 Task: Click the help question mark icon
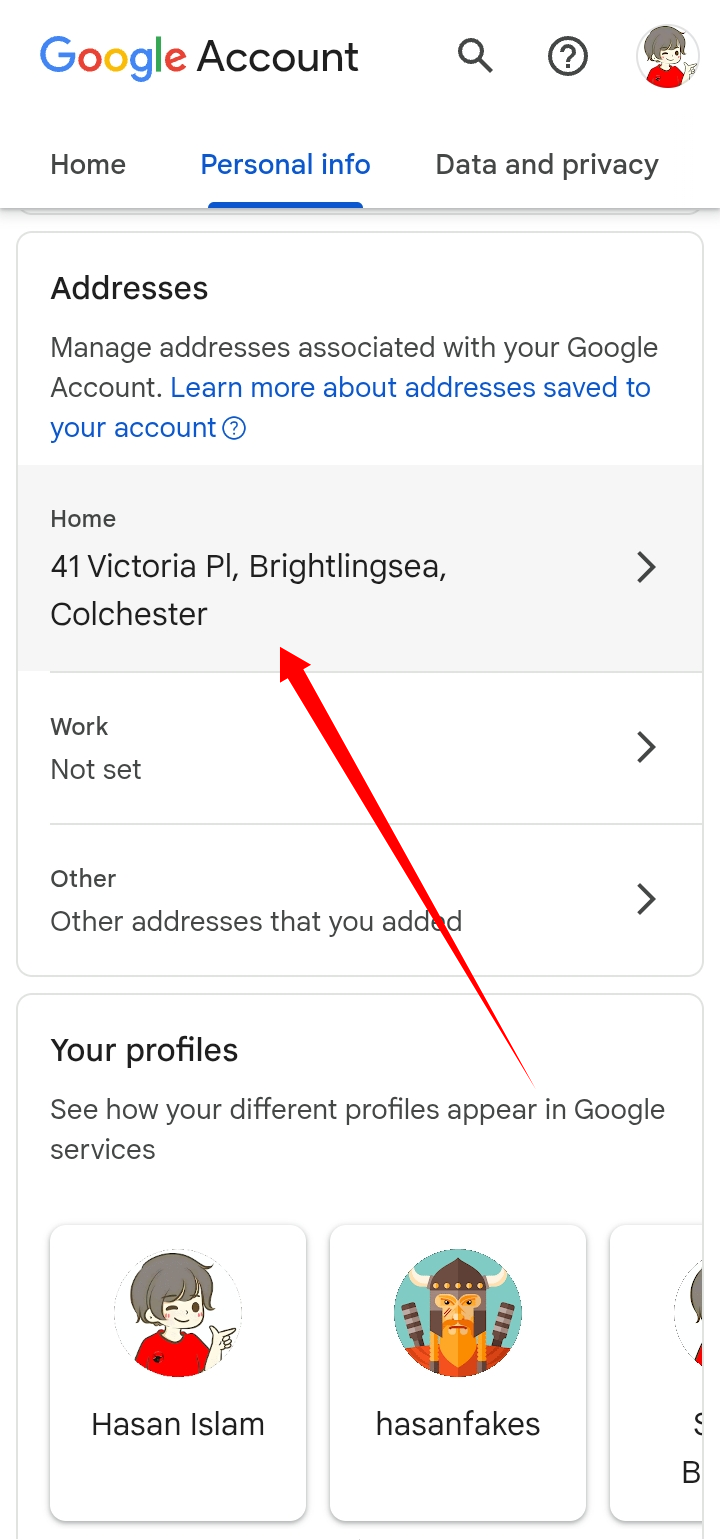pyautogui.click(x=568, y=56)
